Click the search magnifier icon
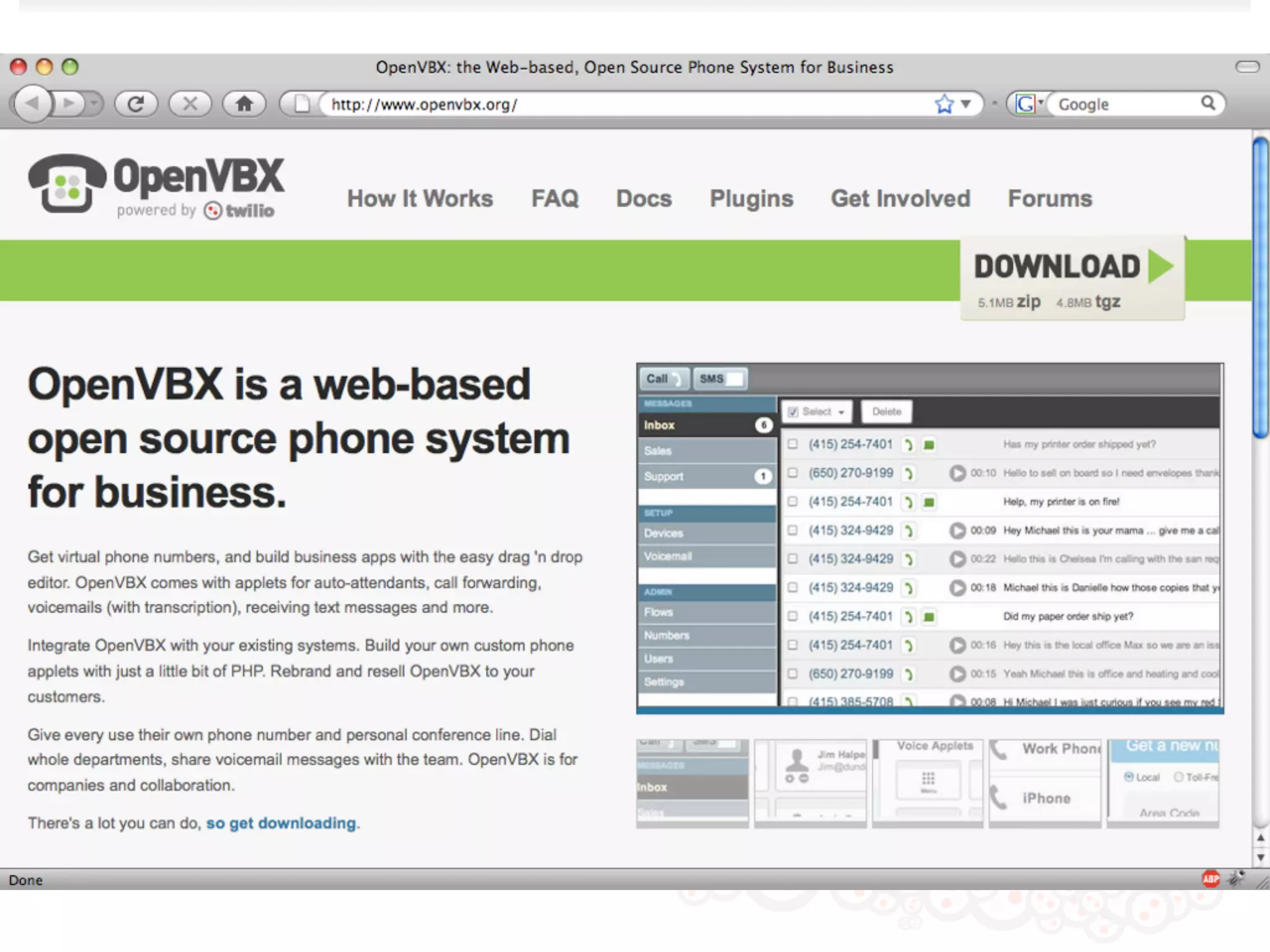This screenshot has height=952, width=1270. pyautogui.click(x=1208, y=103)
